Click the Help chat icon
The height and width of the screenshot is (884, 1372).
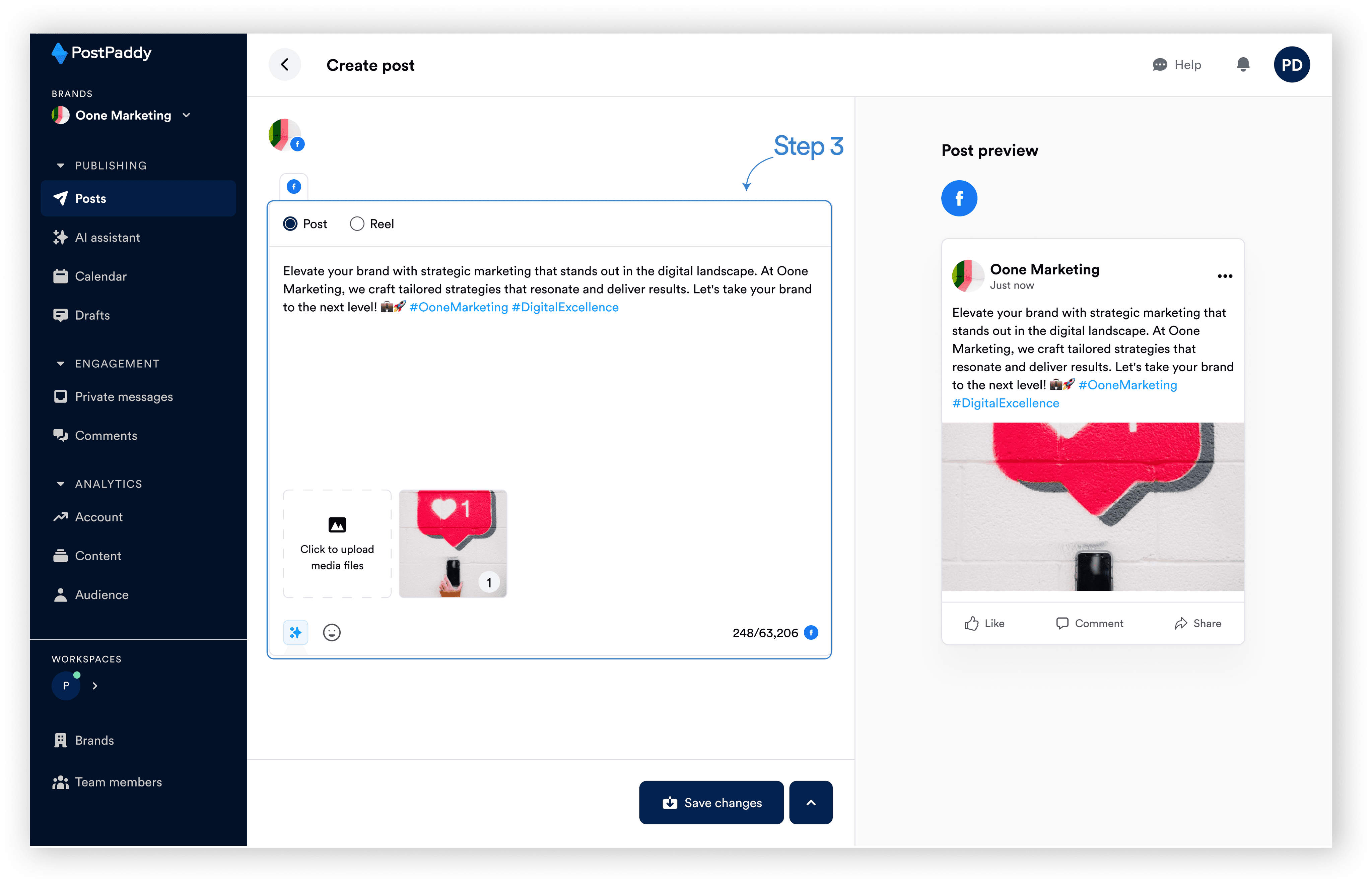(1160, 65)
